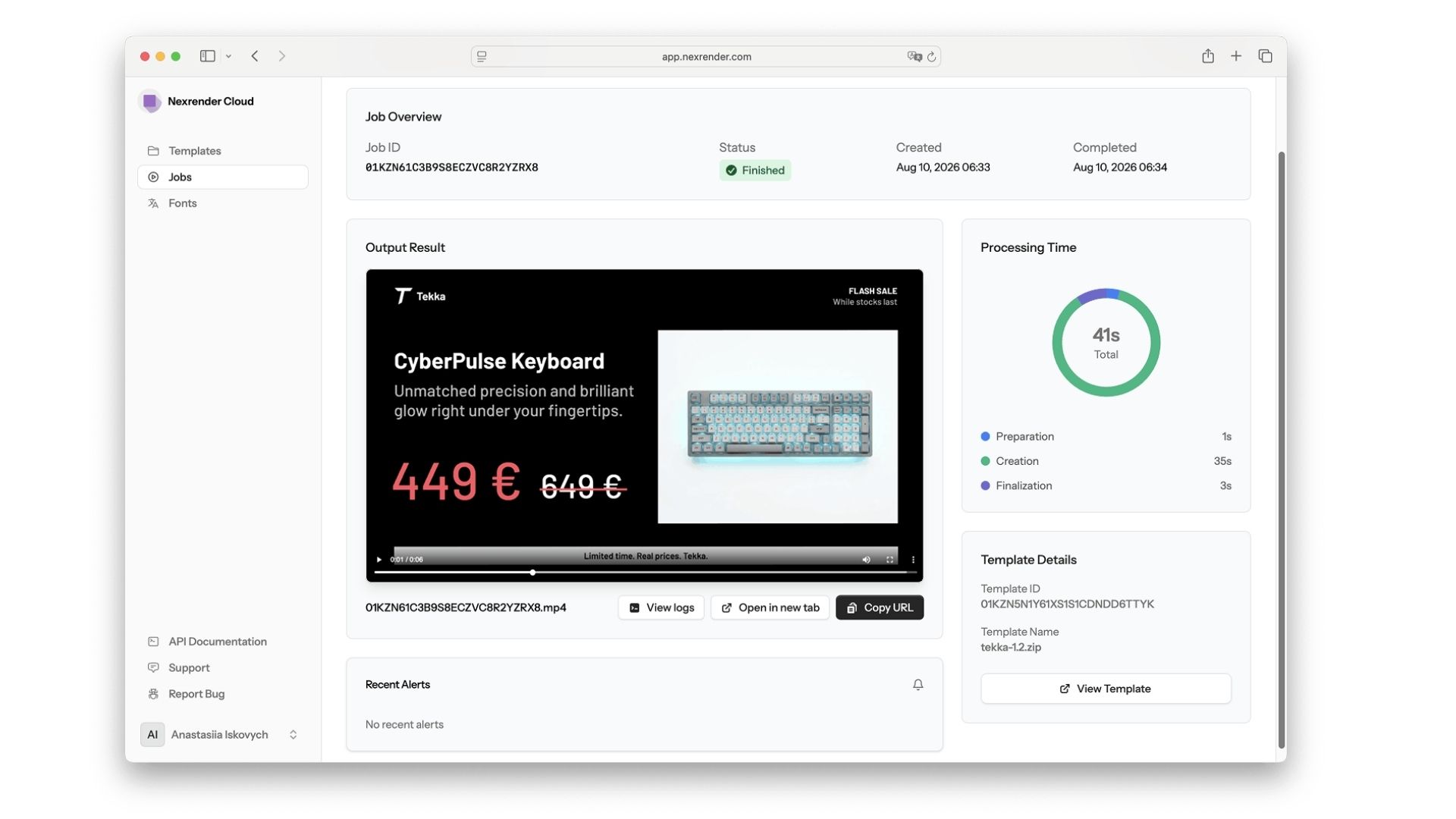Click the output file name 01KZN61C3B9S8ECZVC8R2YZRX8.mp4
Image resolution: width=1456 pixels, height=819 pixels.
[466, 607]
